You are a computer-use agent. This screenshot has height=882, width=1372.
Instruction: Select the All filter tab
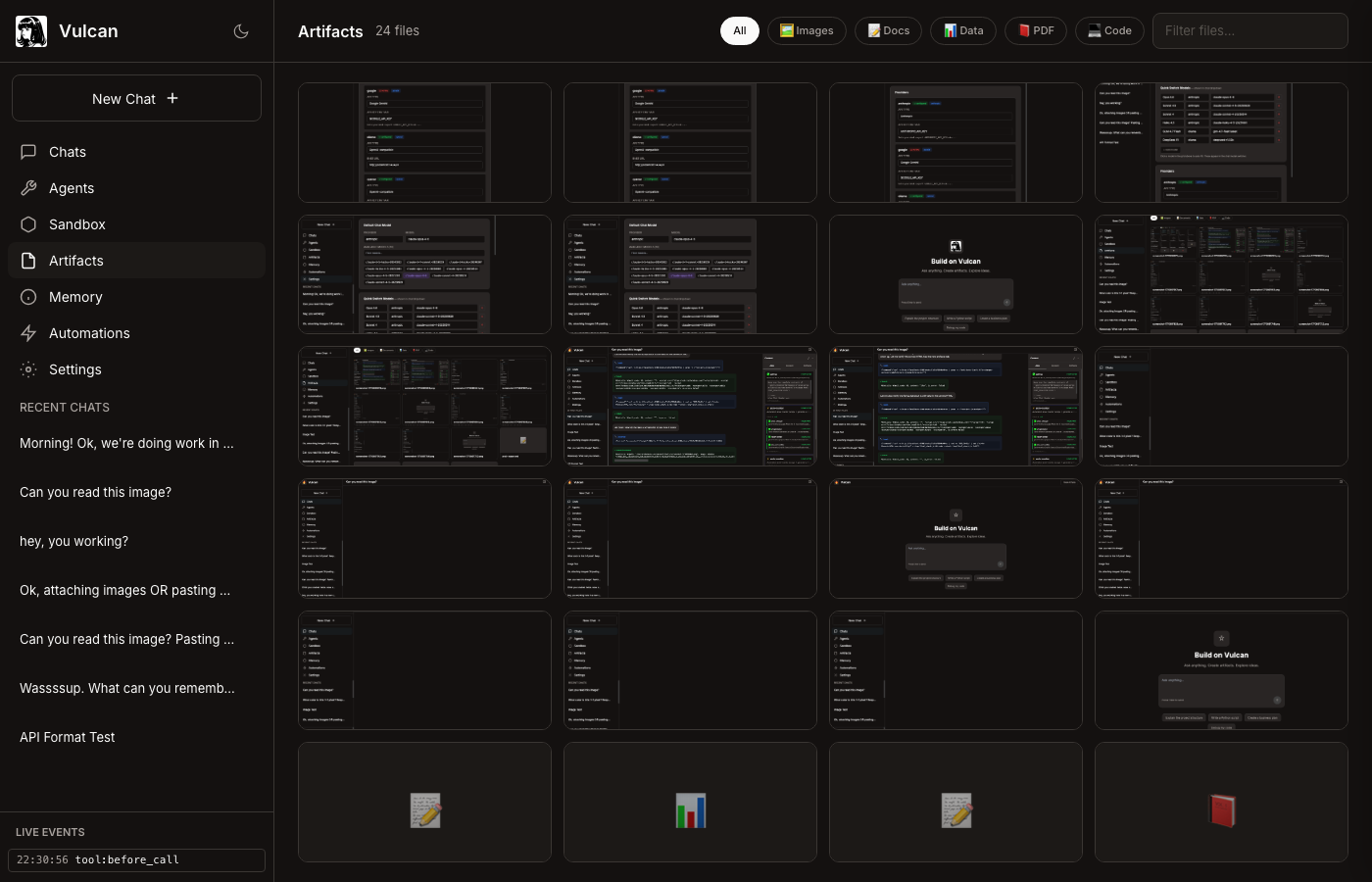(x=740, y=30)
